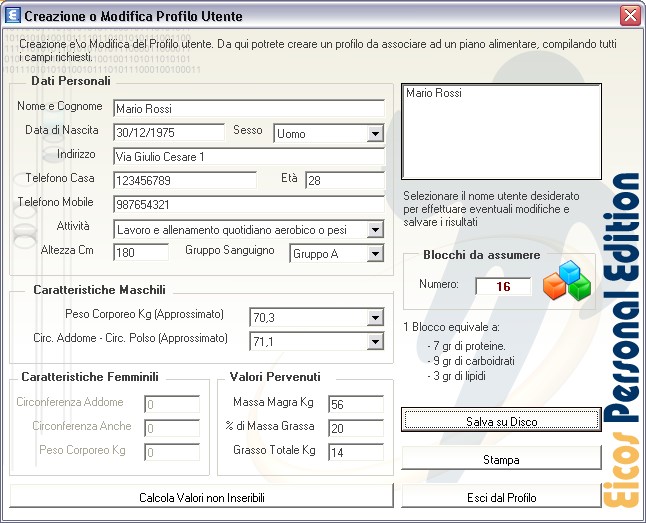Viewport: 646px width, 523px height.
Task: Click the Massa Magra Kg field
Action: click(x=356, y=403)
